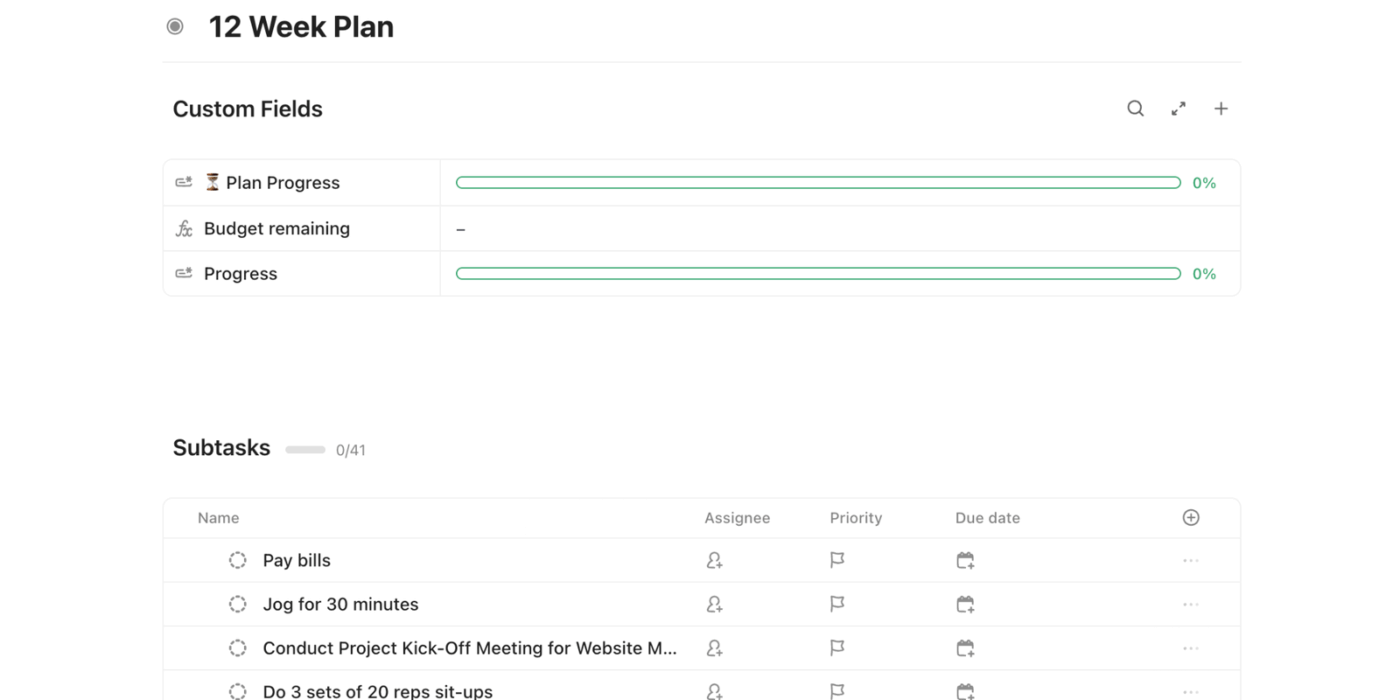Viewport: 1400px width, 700px height.
Task: Open the ellipsis menu for Jog for 30 minutes
Action: coord(1190,604)
